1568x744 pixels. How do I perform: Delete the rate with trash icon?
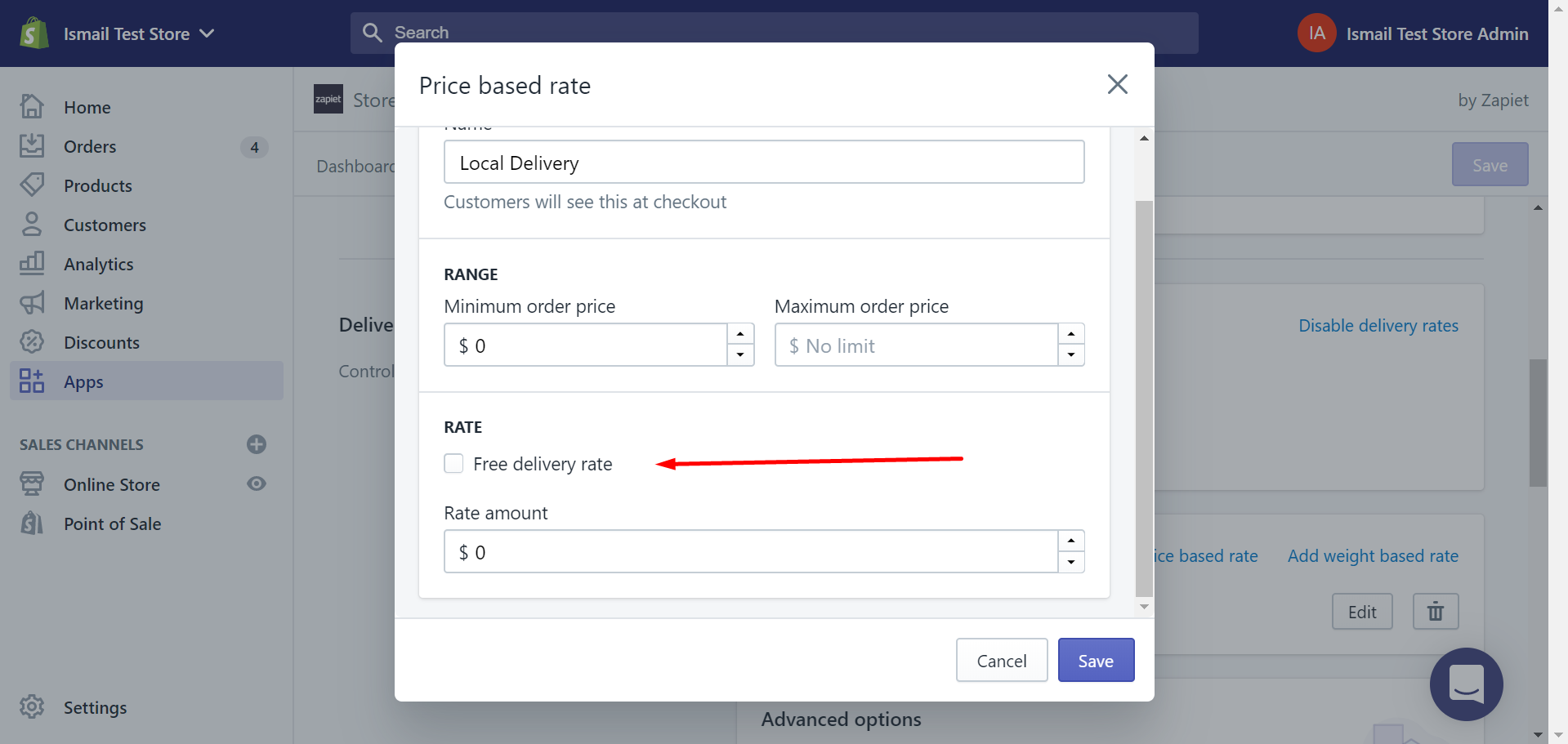coord(1436,612)
